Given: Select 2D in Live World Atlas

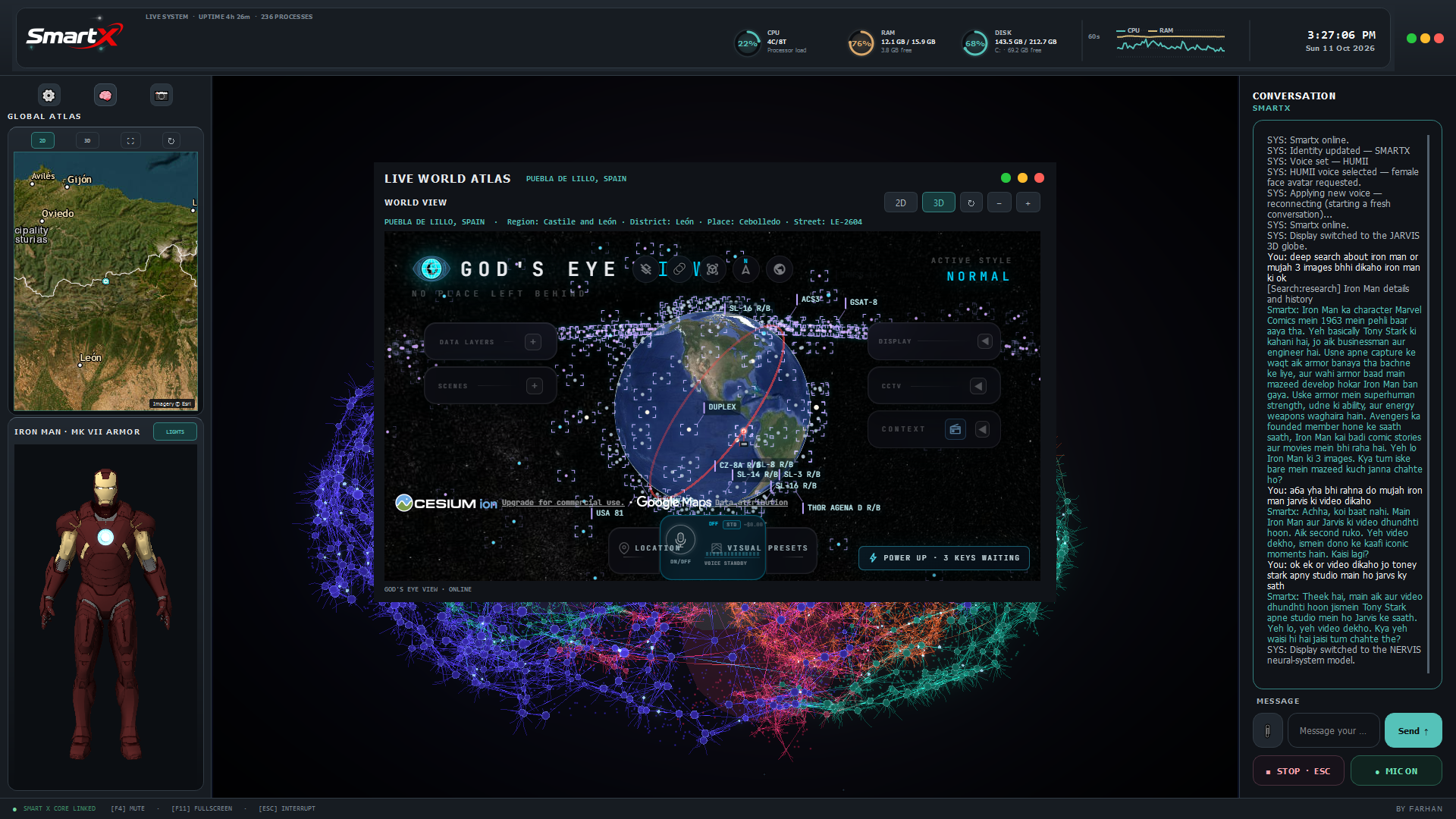Looking at the screenshot, I should tap(901, 202).
